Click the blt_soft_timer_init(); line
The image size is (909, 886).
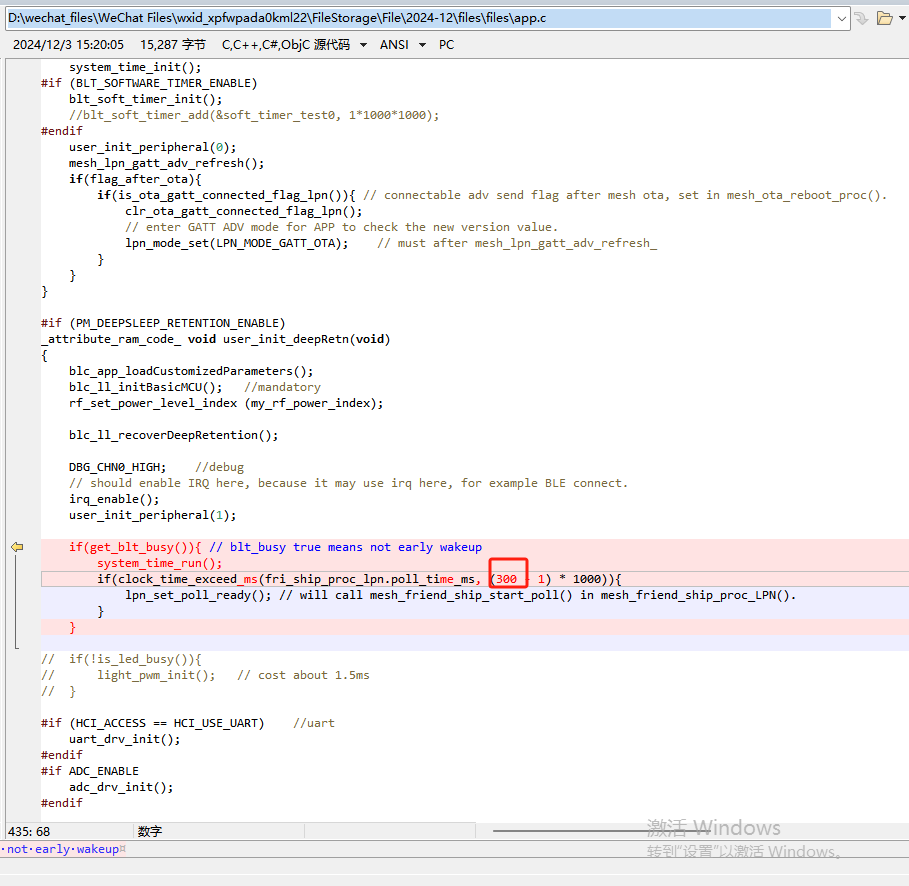146,99
